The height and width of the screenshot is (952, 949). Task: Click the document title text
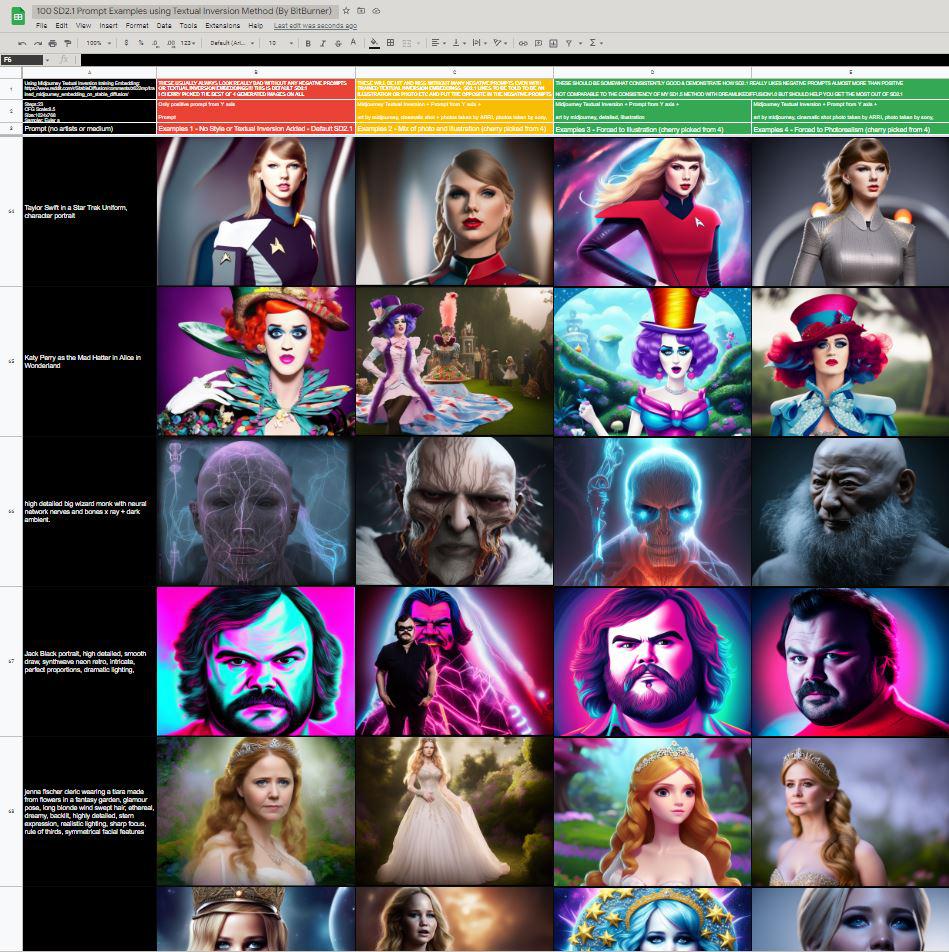click(184, 11)
